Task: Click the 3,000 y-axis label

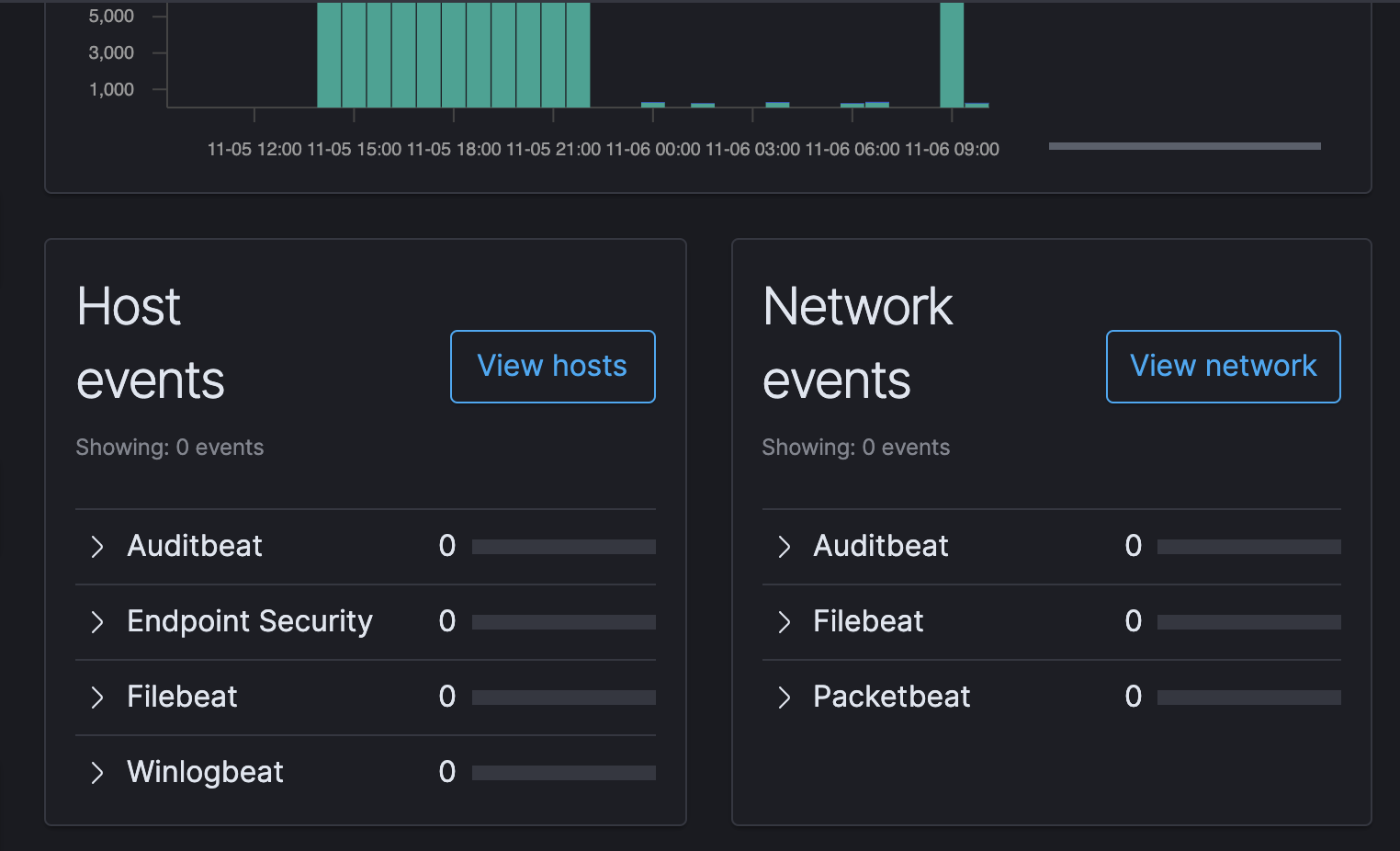Action: click(111, 53)
